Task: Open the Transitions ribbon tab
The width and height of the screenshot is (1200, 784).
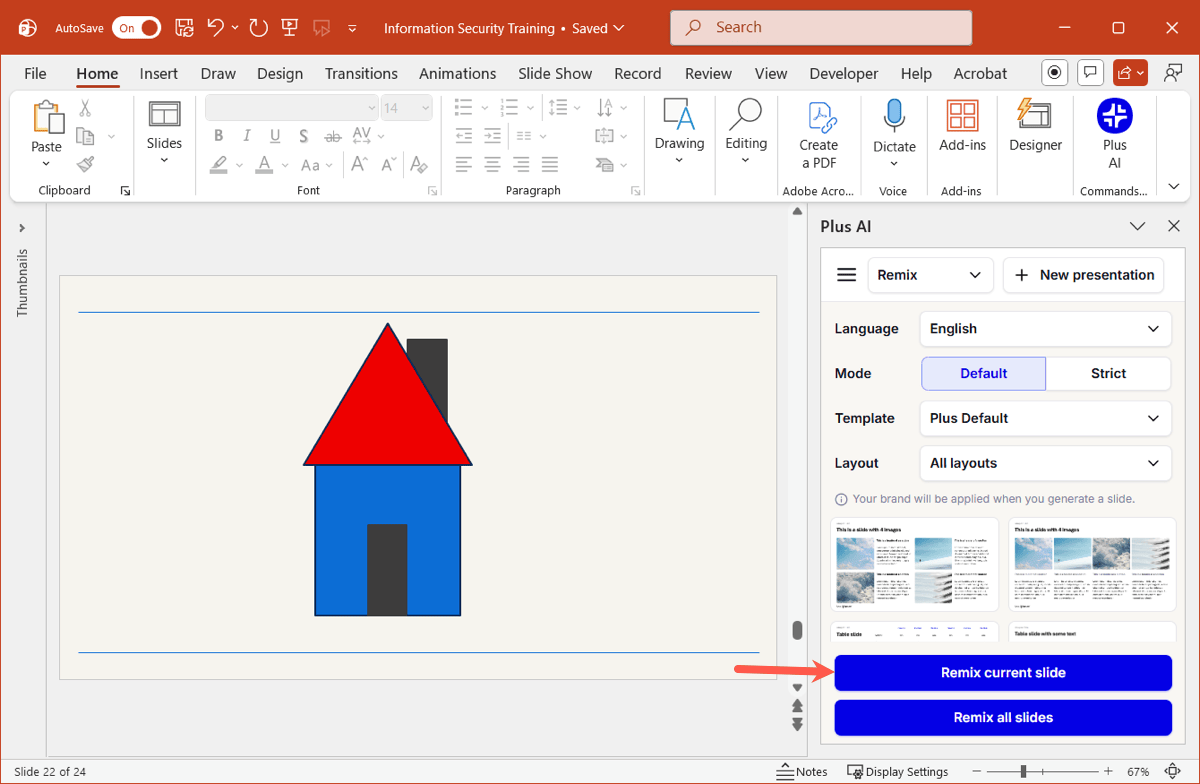Action: (361, 73)
